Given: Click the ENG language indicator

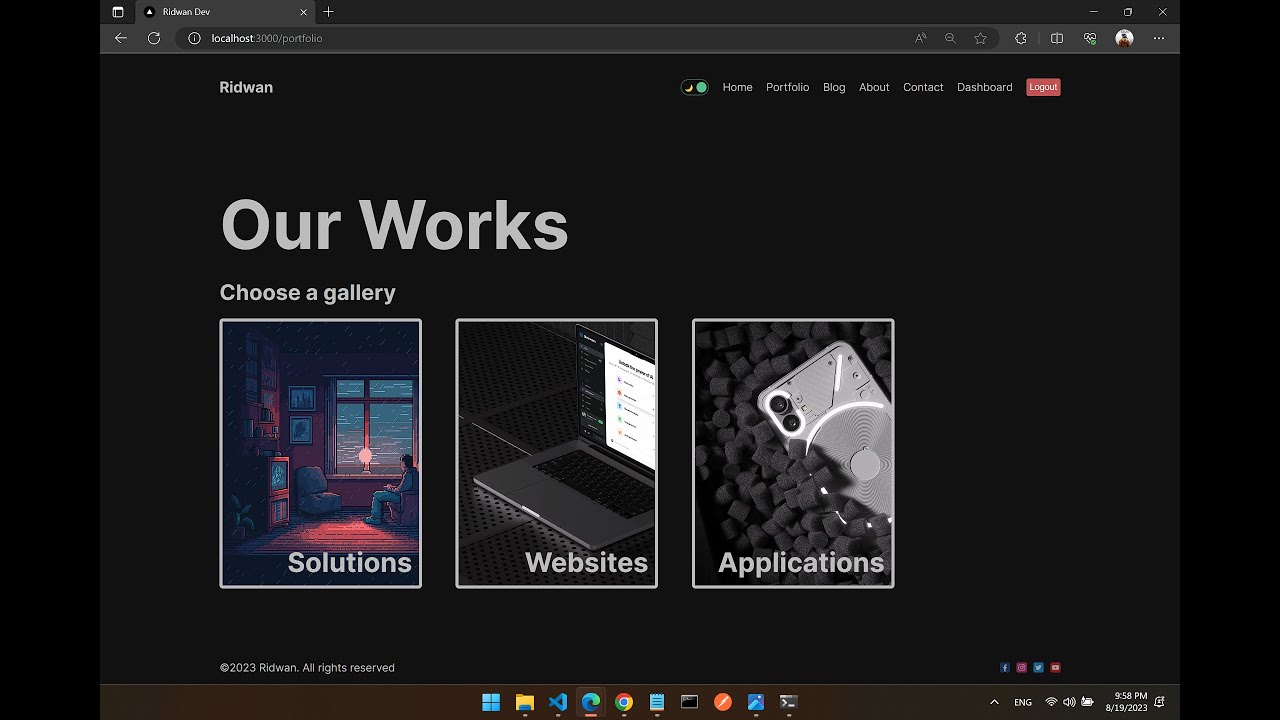Looking at the screenshot, I should point(1023,702).
